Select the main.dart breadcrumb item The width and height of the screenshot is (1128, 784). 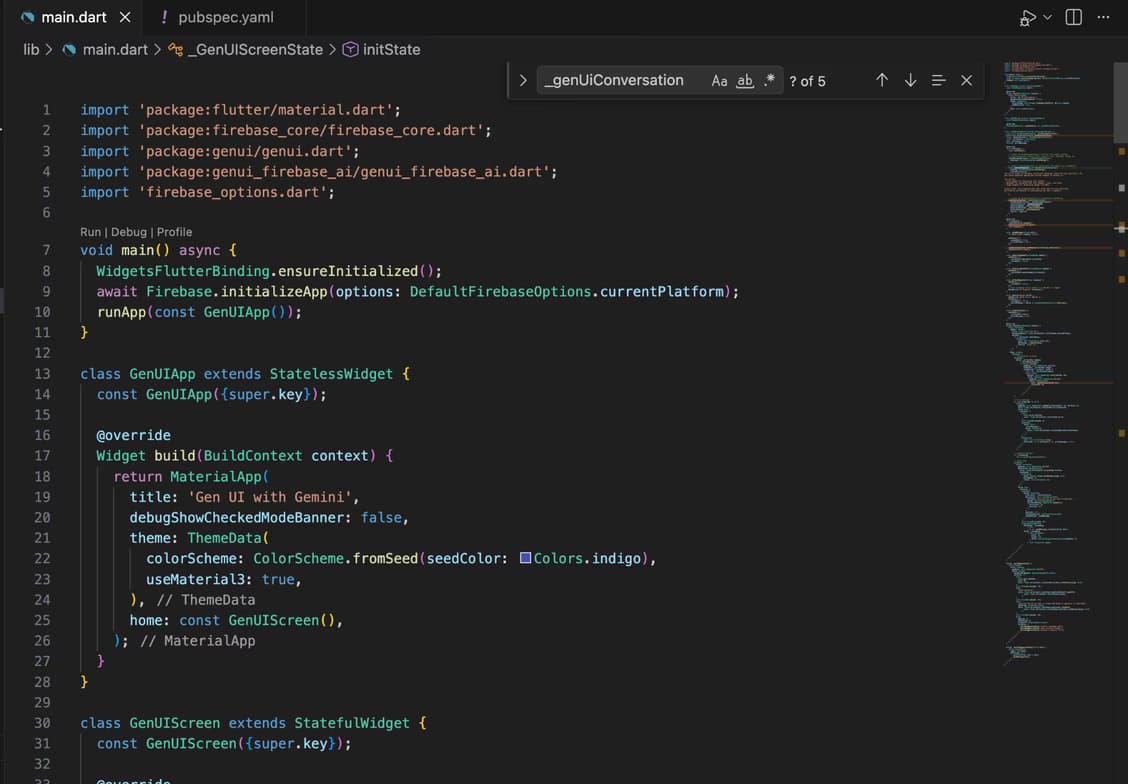click(115, 50)
